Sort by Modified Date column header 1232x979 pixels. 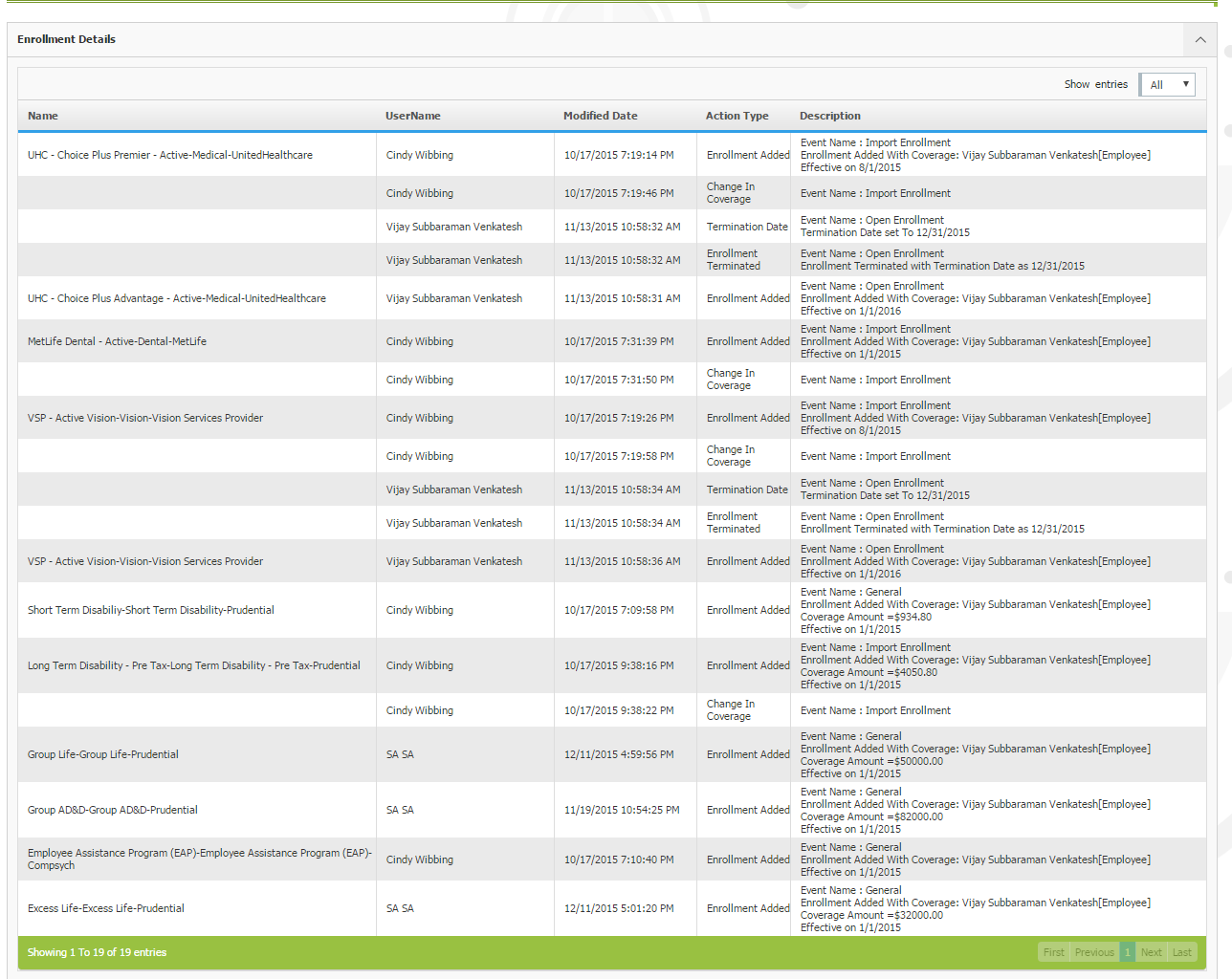[600, 116]
